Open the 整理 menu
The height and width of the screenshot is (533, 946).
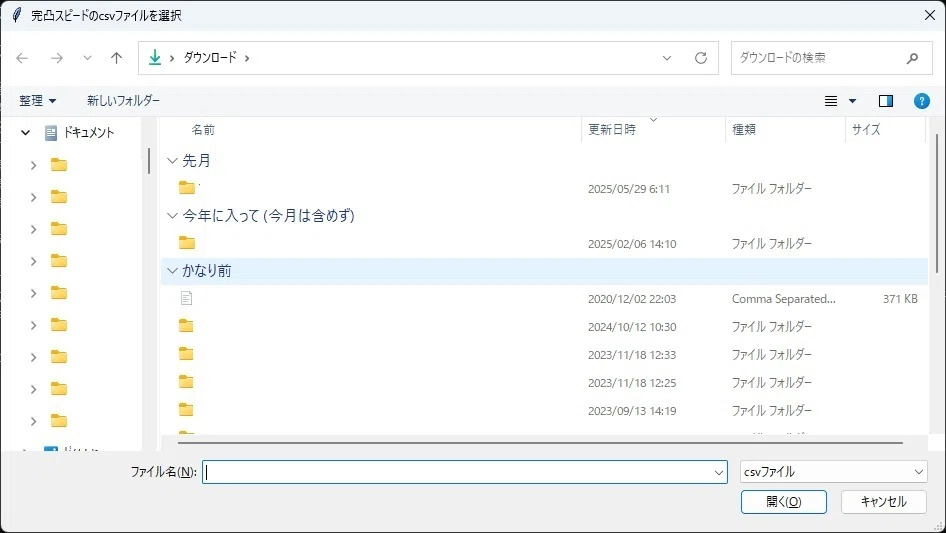37,101
